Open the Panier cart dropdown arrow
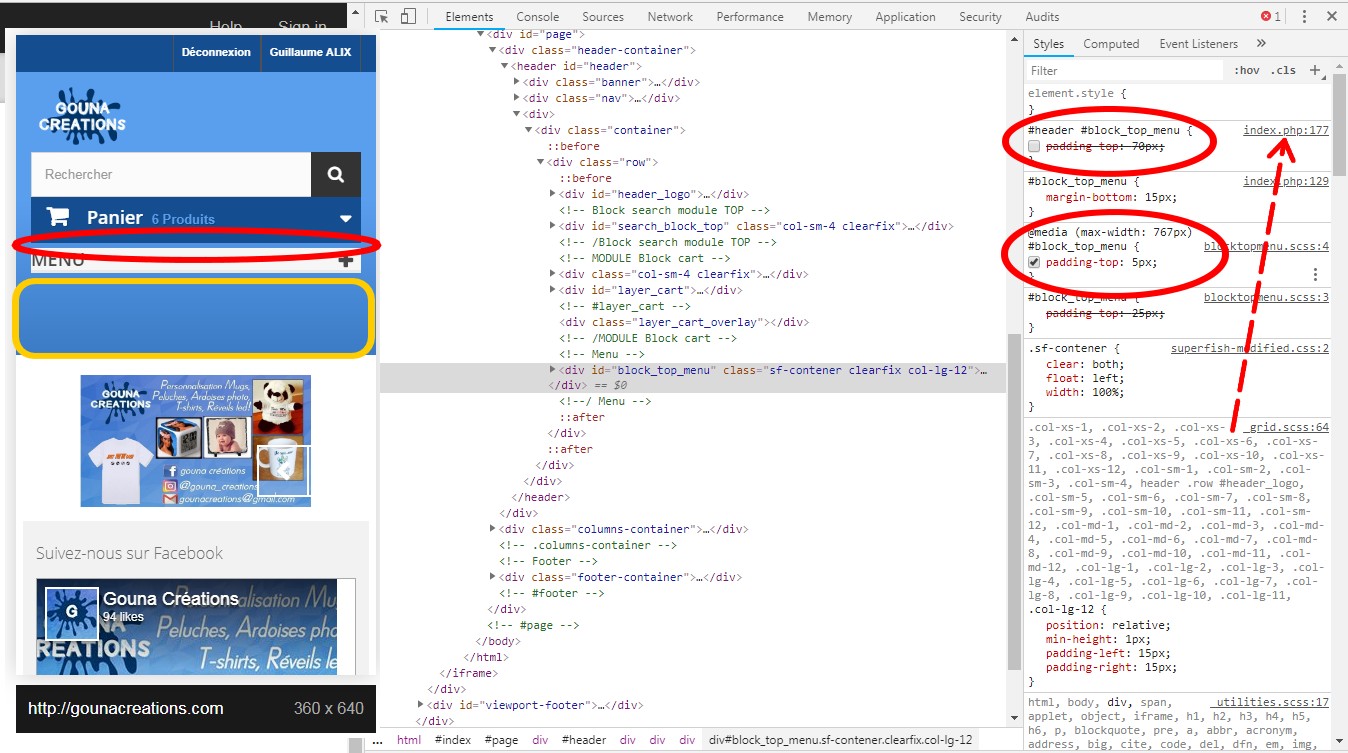 tap(346, 219)
